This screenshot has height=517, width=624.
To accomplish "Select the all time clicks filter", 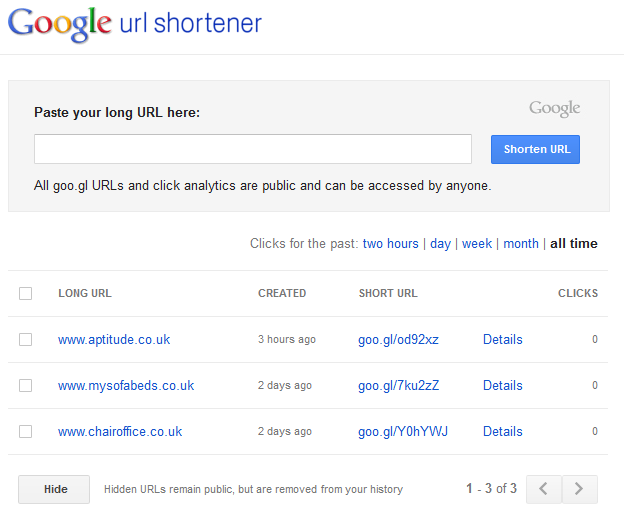I will coord(573,243).
